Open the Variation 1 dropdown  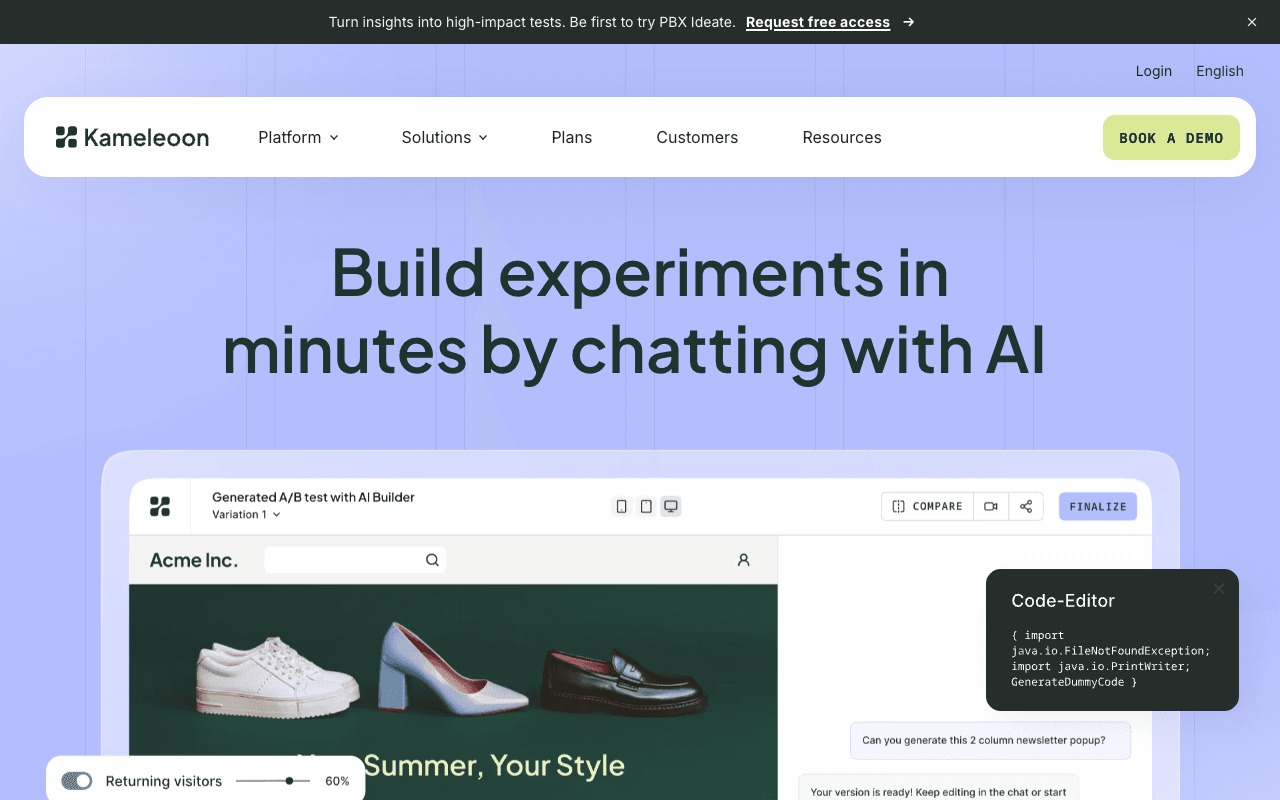(x=246, y=515)
